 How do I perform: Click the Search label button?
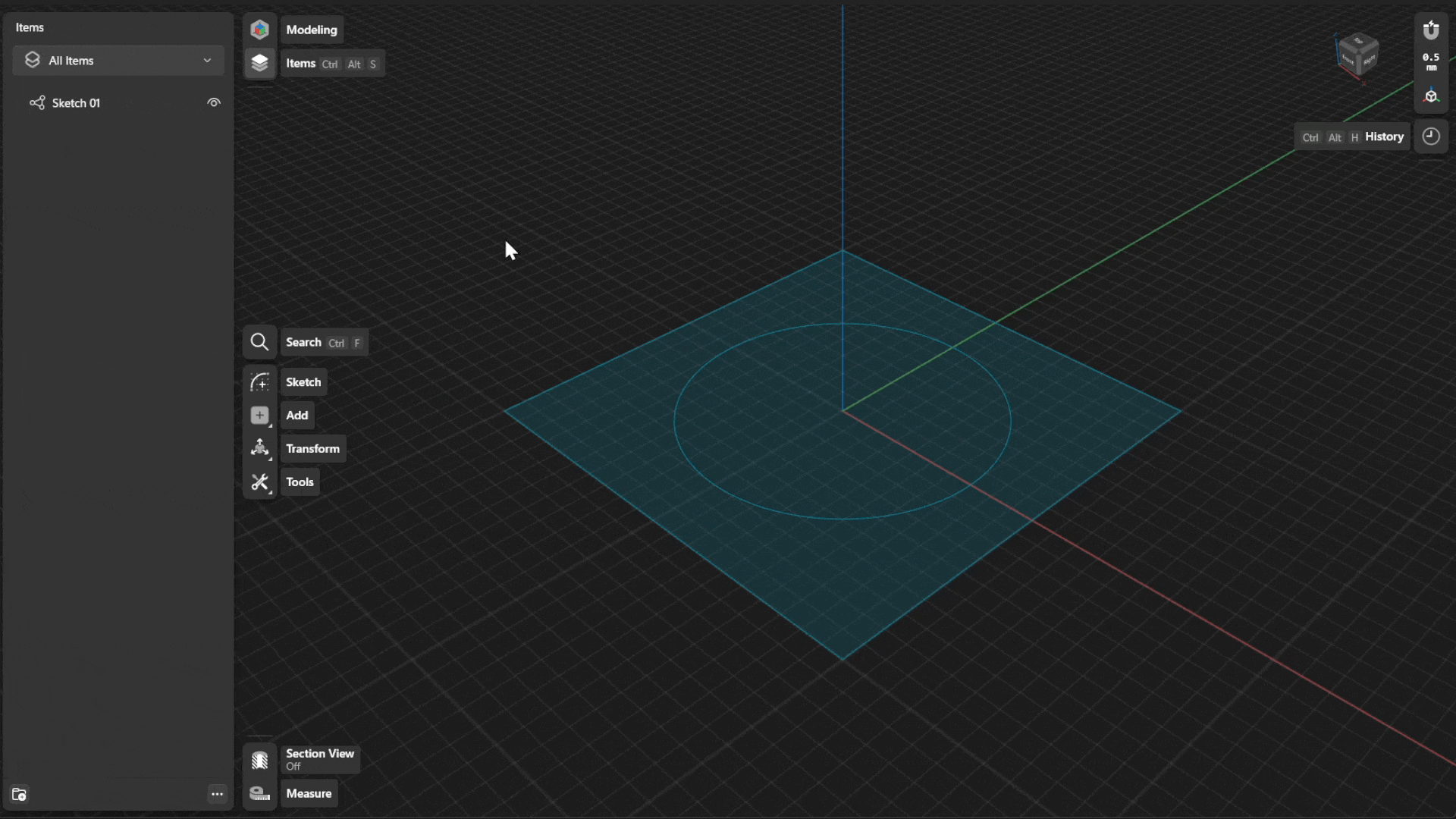tap(324, 342)
